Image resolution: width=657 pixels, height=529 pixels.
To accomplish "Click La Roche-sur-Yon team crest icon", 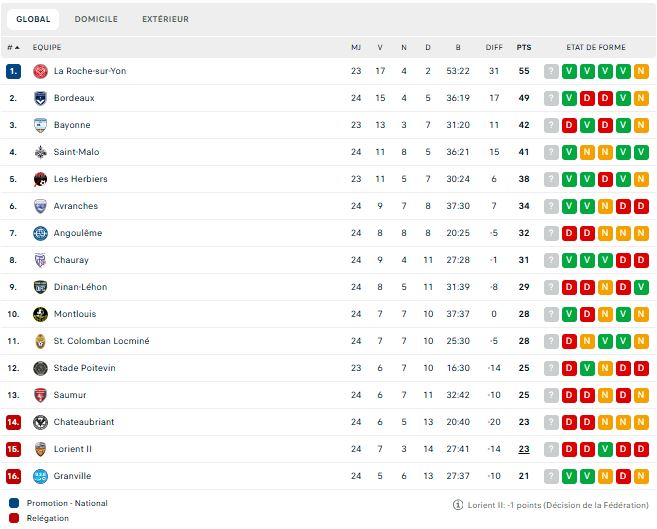I will click(41, 71).
